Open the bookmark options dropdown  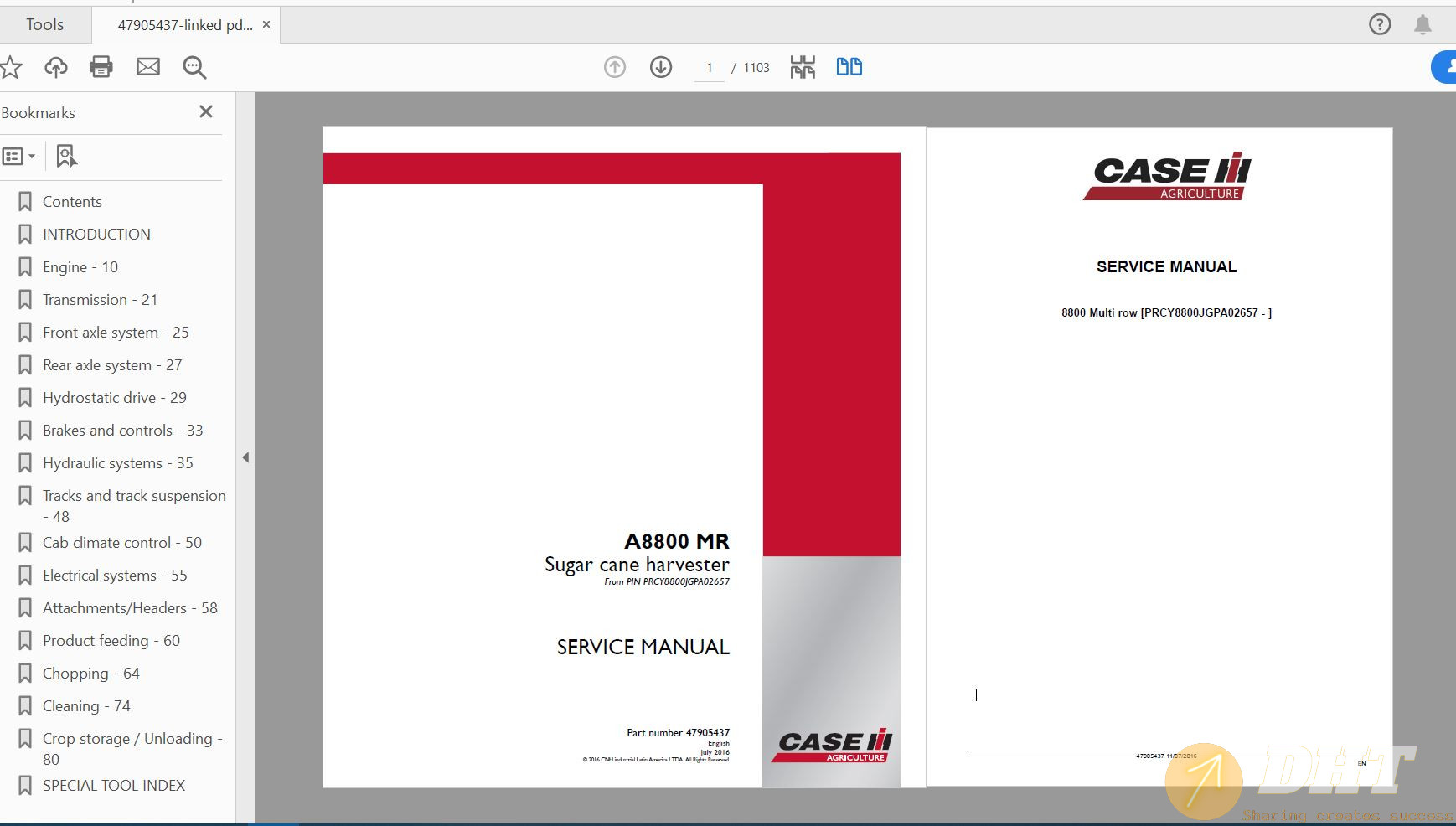point(18,156)
